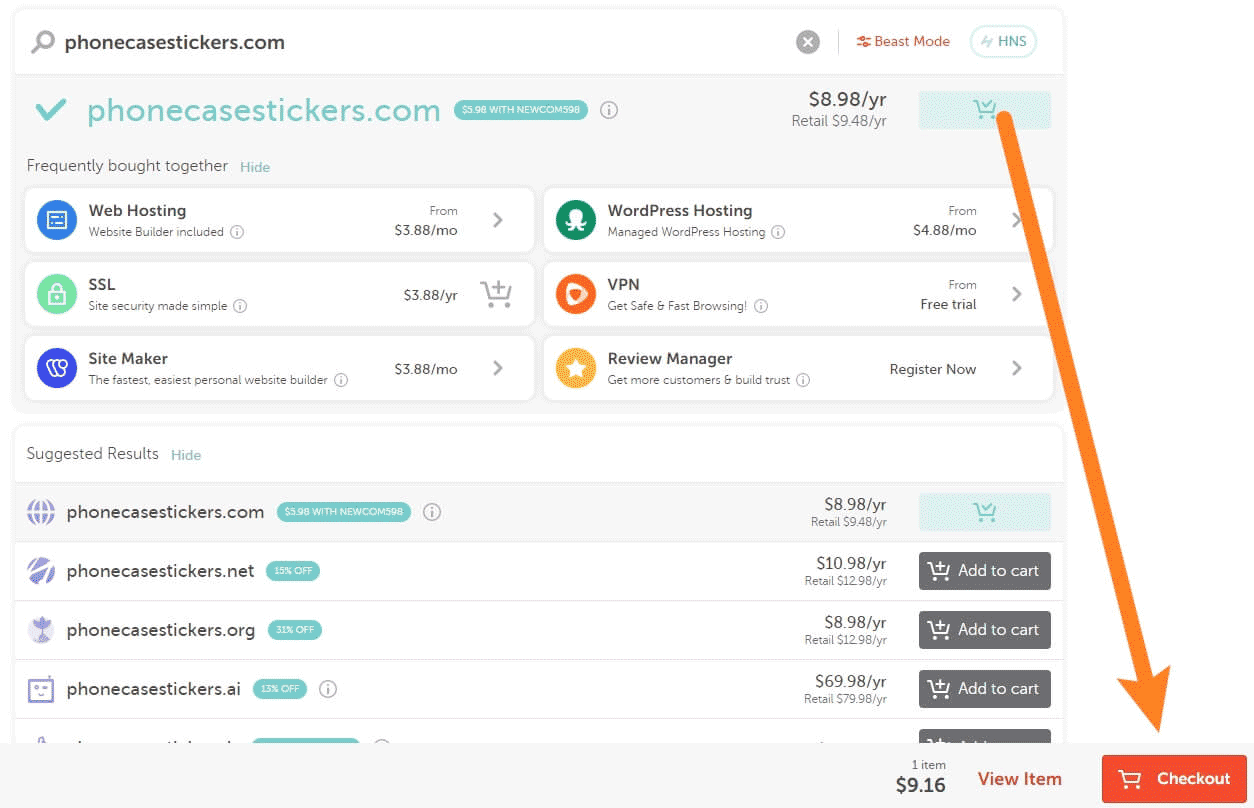Click the Site Maker icon

pos(57,368)
